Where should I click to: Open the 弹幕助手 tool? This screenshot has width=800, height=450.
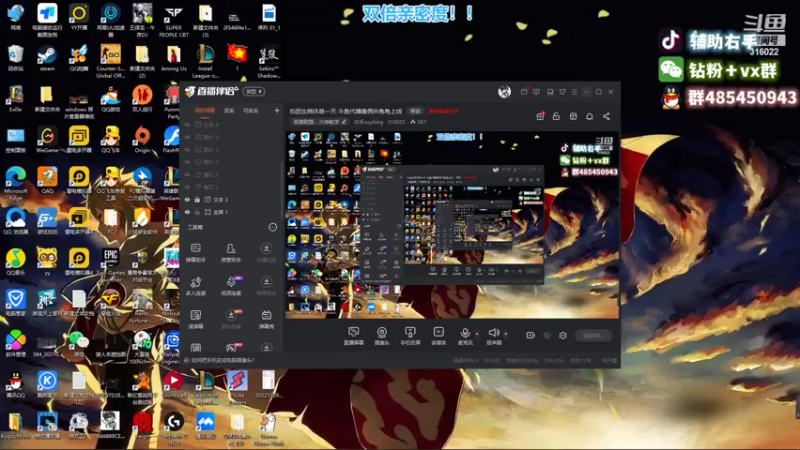(x=195, y=253)
